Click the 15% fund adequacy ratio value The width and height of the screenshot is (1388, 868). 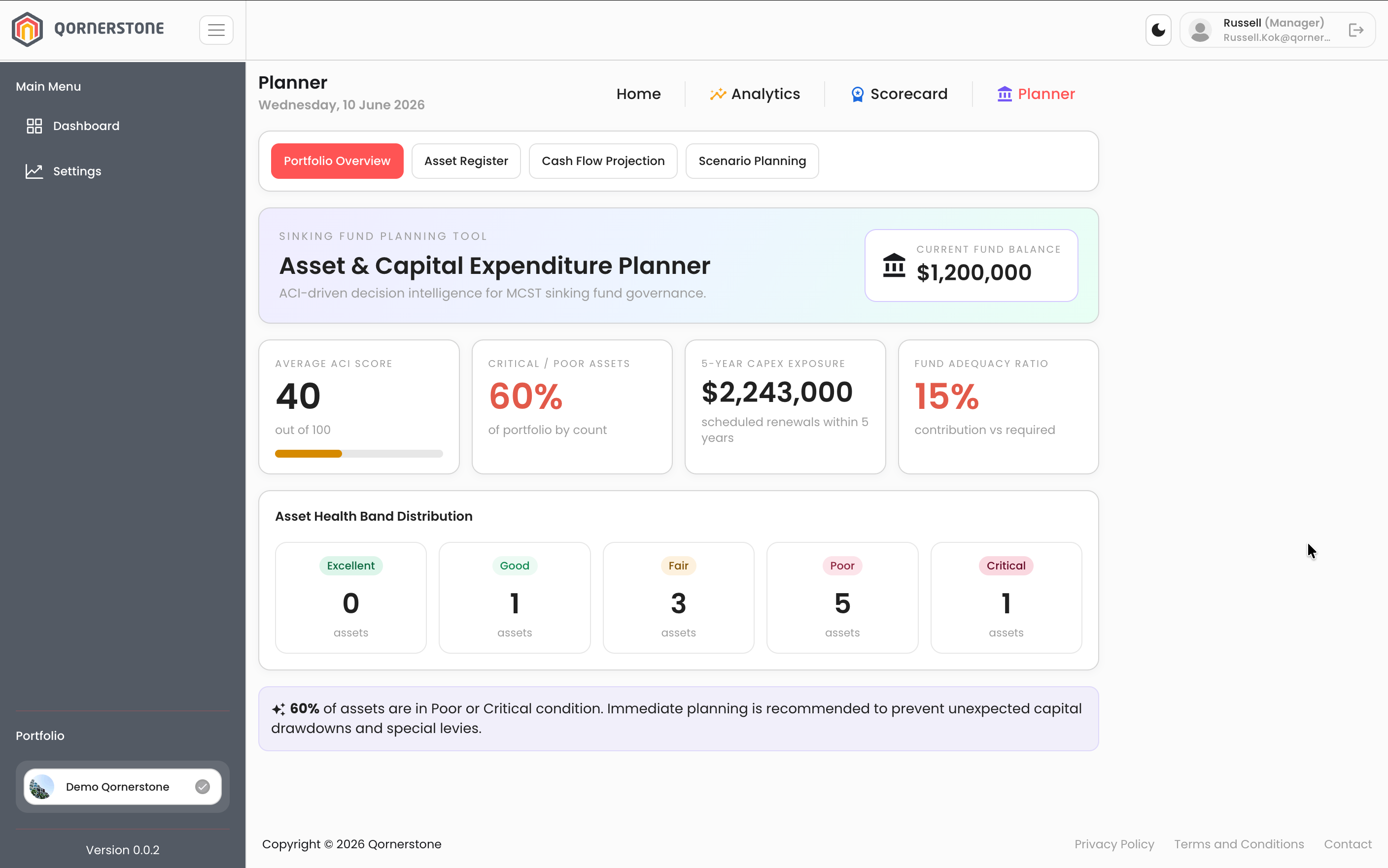tap(946, 396)
